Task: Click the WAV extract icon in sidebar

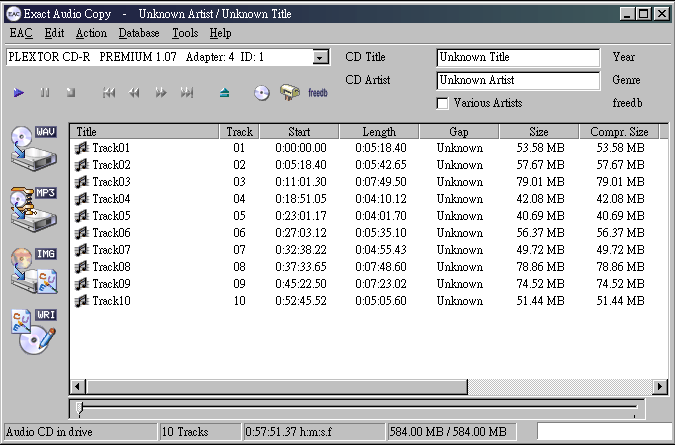Action: (33, 147)
